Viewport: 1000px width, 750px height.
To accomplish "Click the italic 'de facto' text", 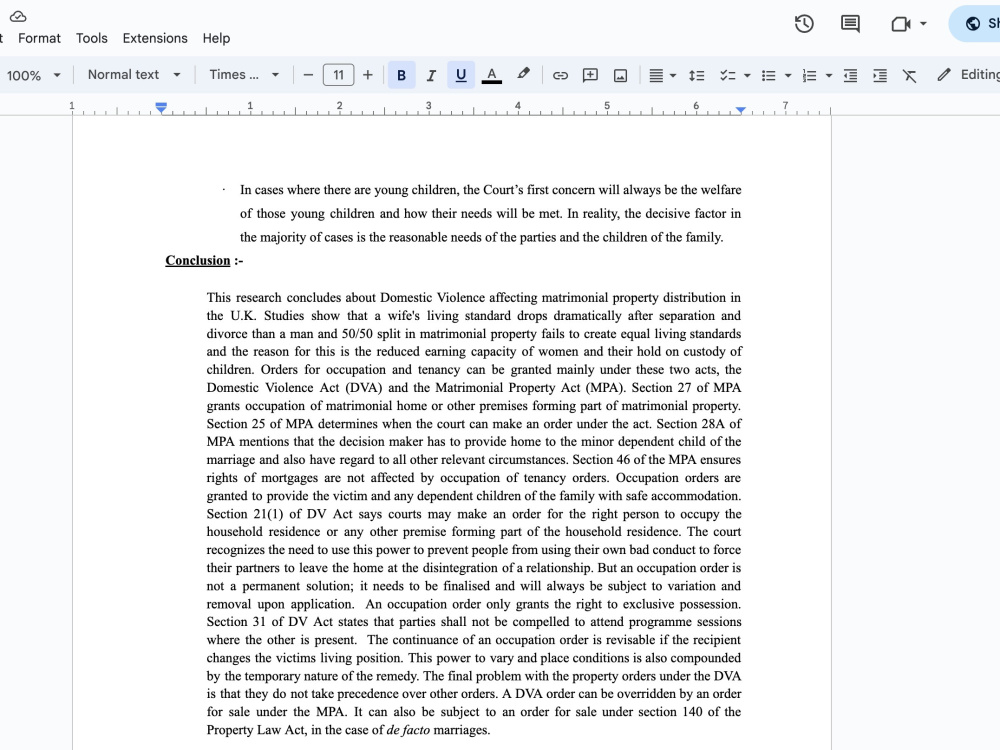I will 408,730.
